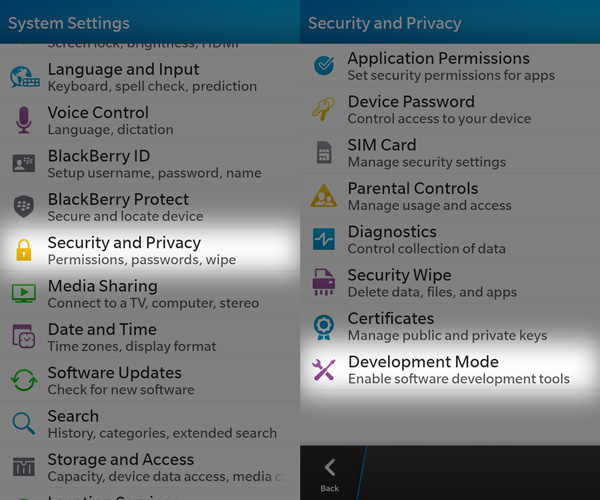Screen dimensions: 600x500
Task: Click the Security and Privacy lock icon
Action: click(x=23, y=250)
